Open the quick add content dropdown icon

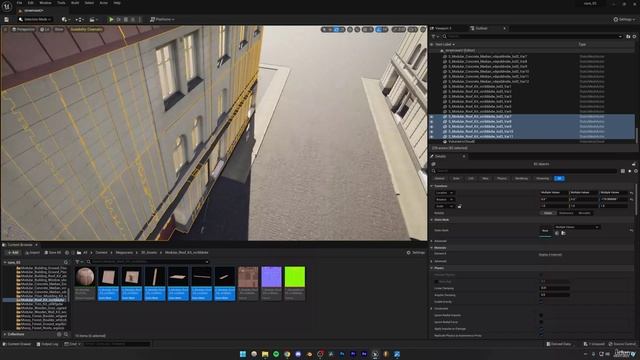point(65,19)
